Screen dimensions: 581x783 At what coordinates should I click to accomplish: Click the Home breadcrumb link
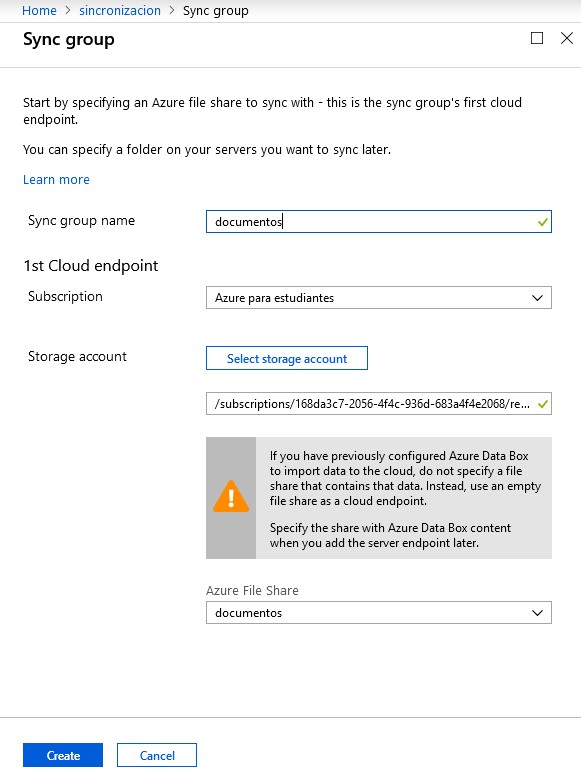click(39, 10)
